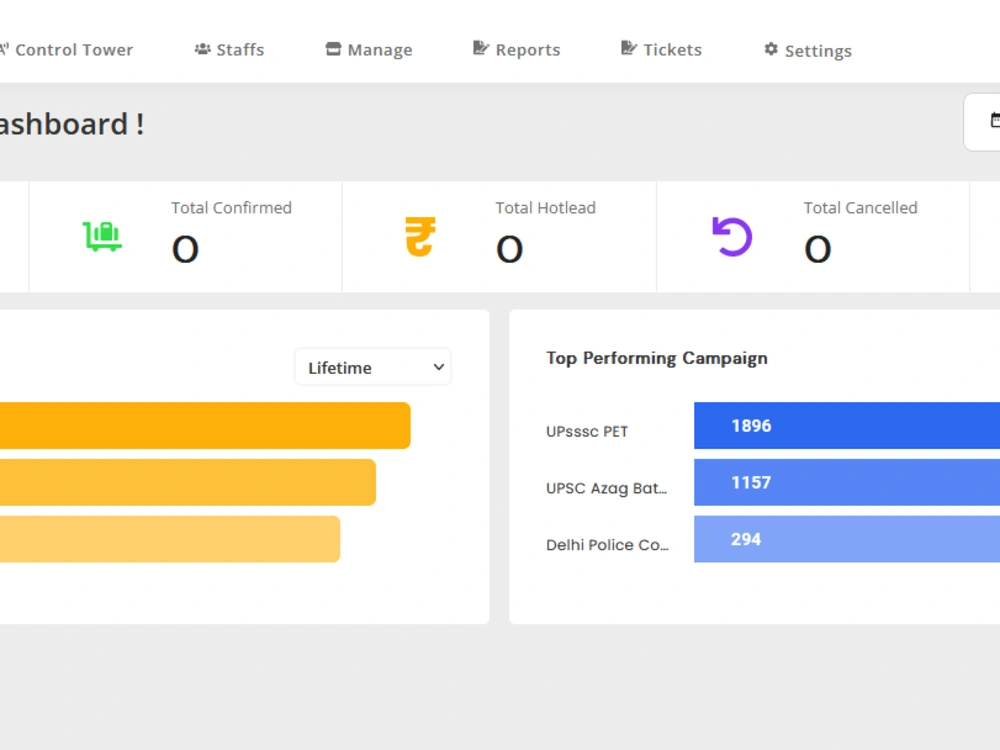Click the blue bar showing 1157
1000x750 pixels.
point(847,482)
